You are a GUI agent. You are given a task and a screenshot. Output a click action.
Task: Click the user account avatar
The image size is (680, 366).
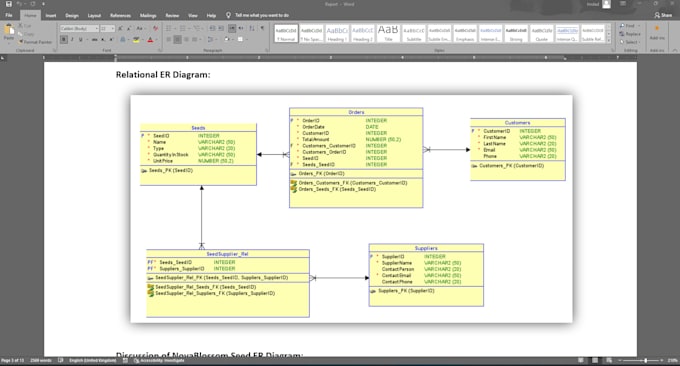pos(606,4)
